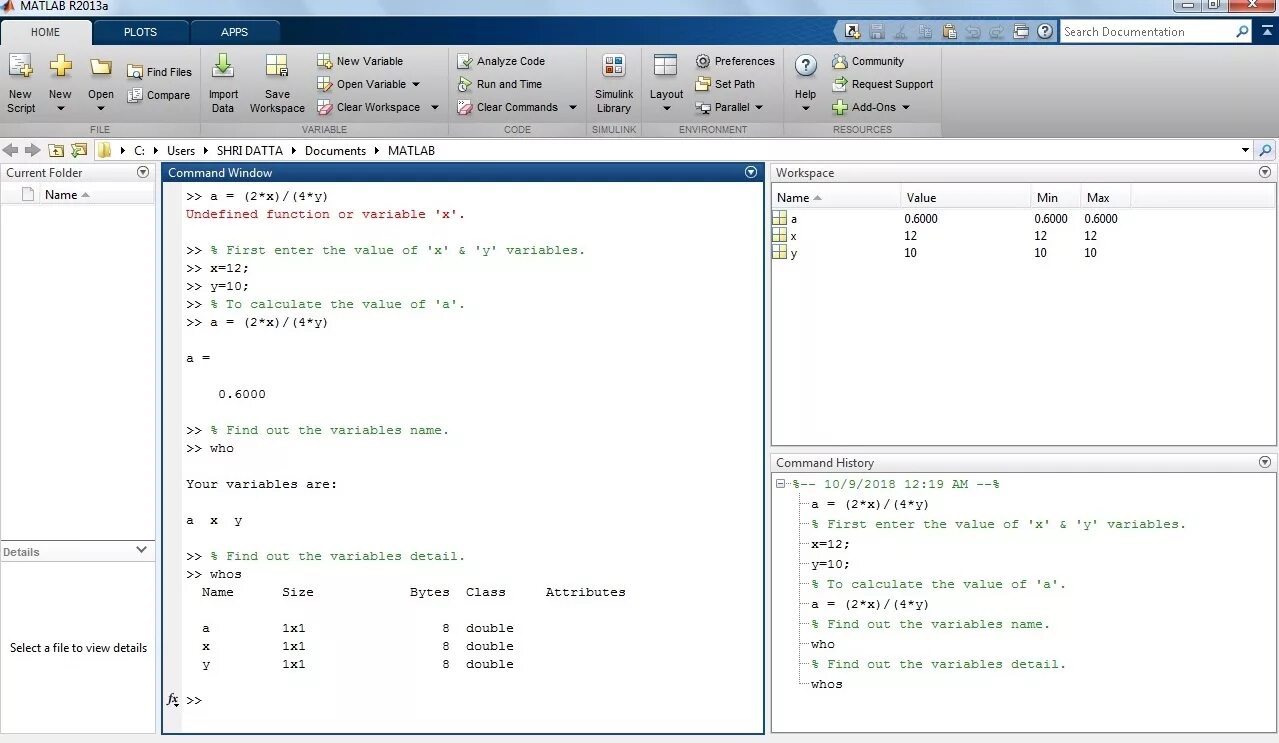Click the Search Documentation magnifier icon

click(1242, 32)
